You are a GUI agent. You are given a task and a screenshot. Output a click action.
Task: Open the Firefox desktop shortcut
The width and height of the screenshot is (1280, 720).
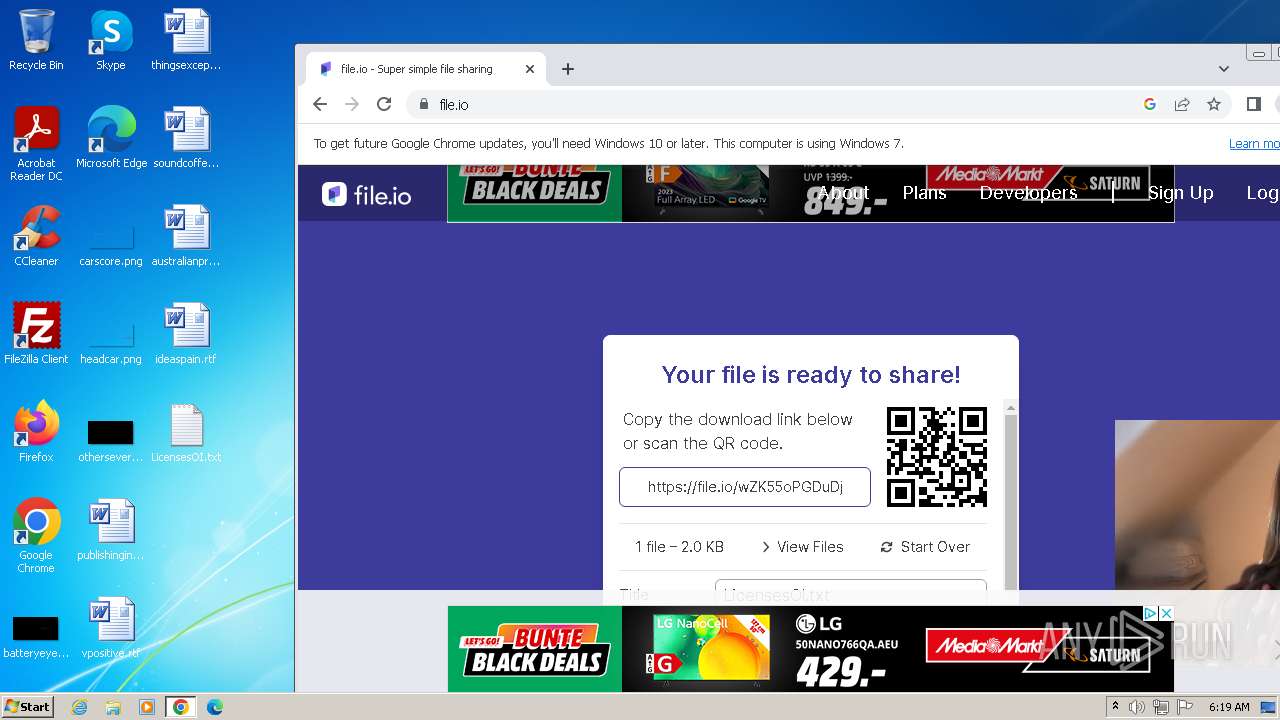[36, 431]
